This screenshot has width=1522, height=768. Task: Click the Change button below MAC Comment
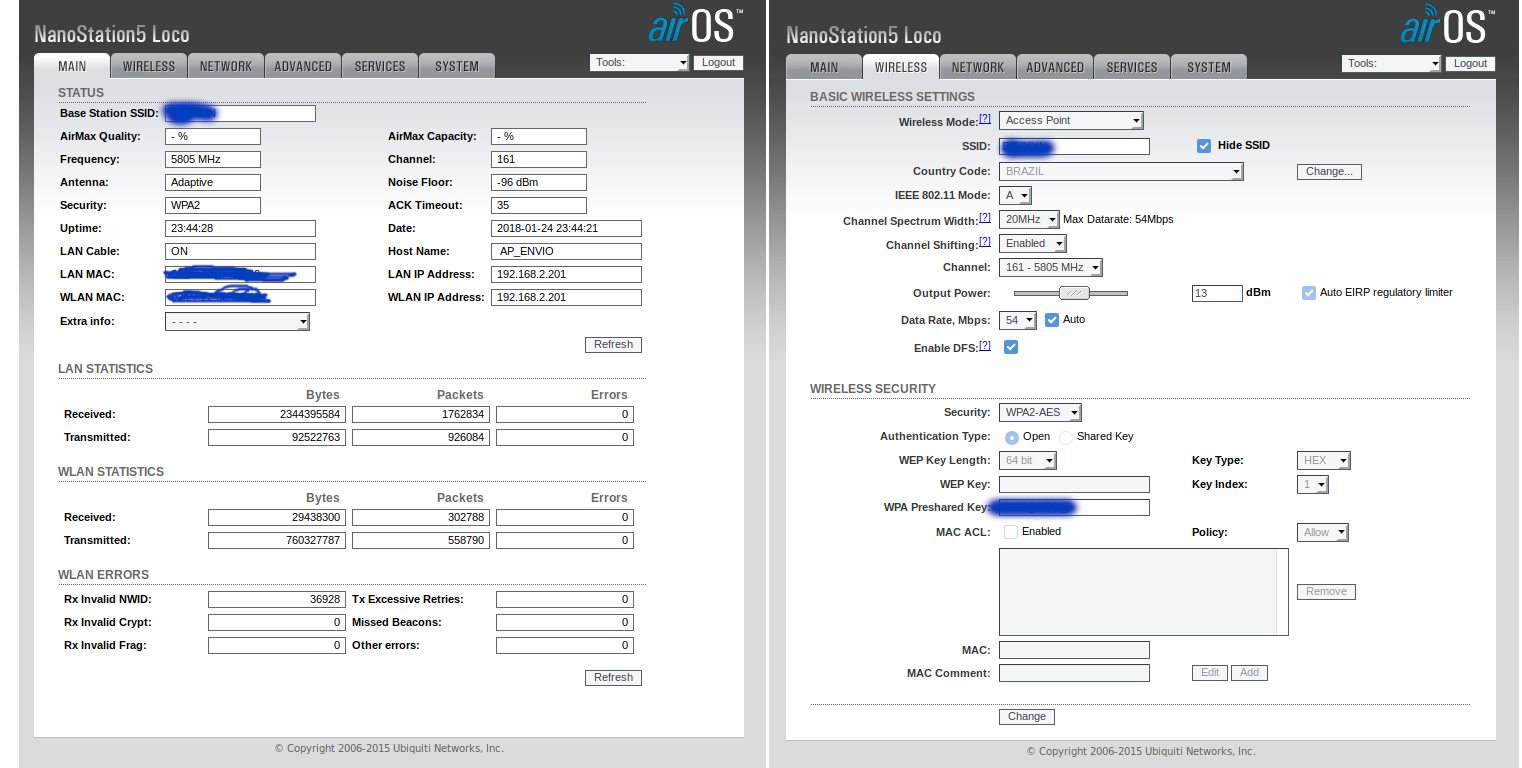tap(1027, 717)
